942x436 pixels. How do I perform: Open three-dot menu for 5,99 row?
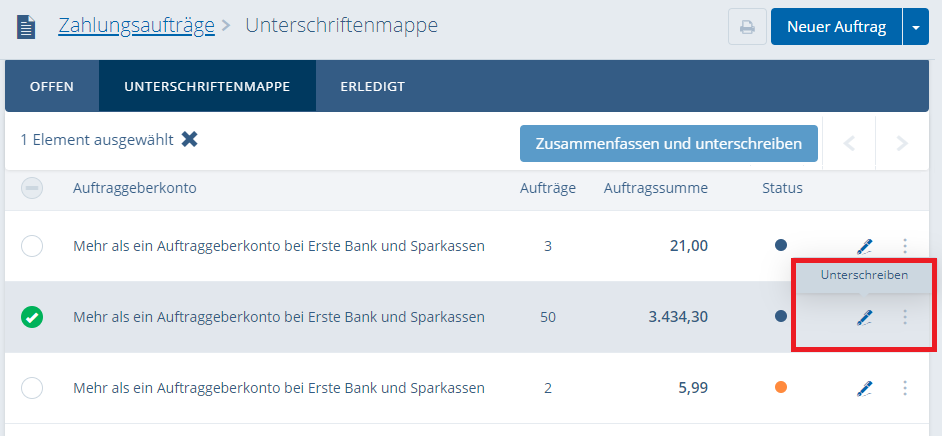[x=905, y=388]
